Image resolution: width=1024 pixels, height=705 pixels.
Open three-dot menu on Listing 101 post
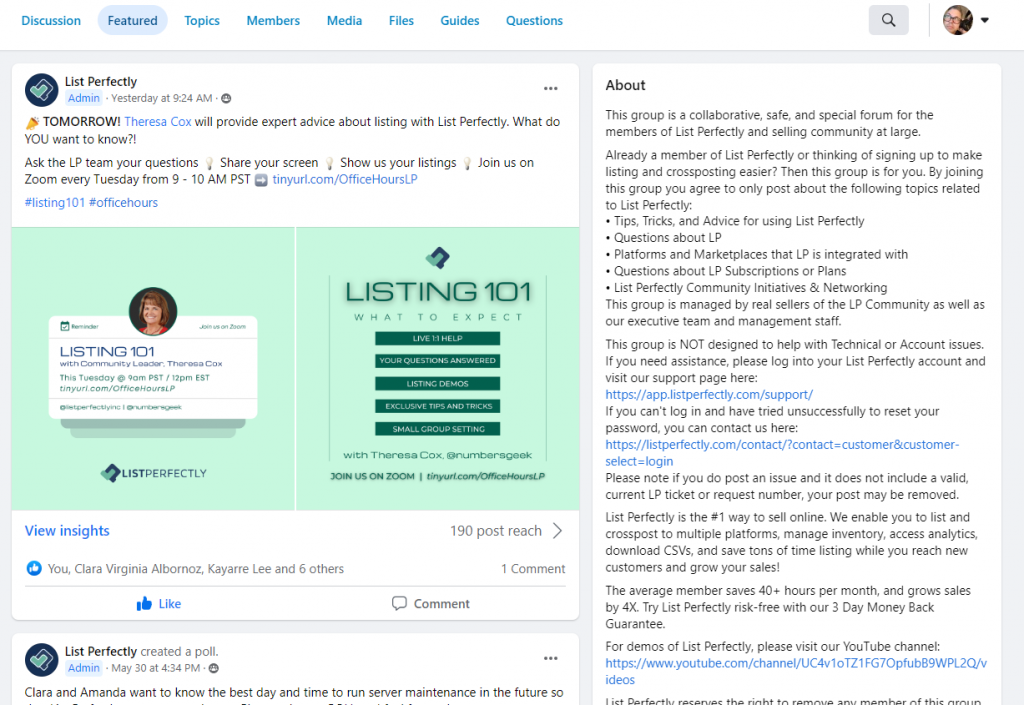(551, 88)
